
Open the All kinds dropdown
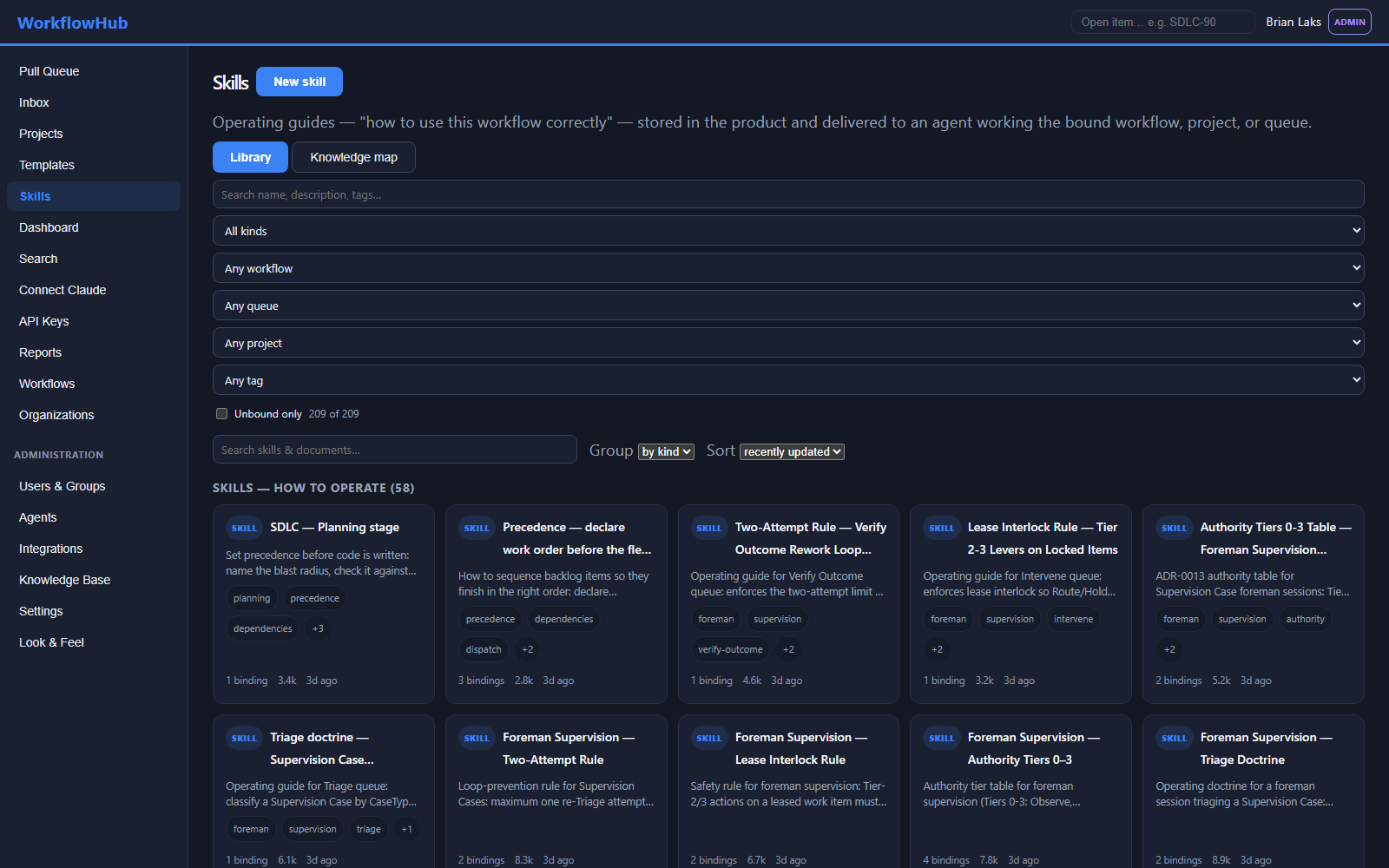point(788,231)
